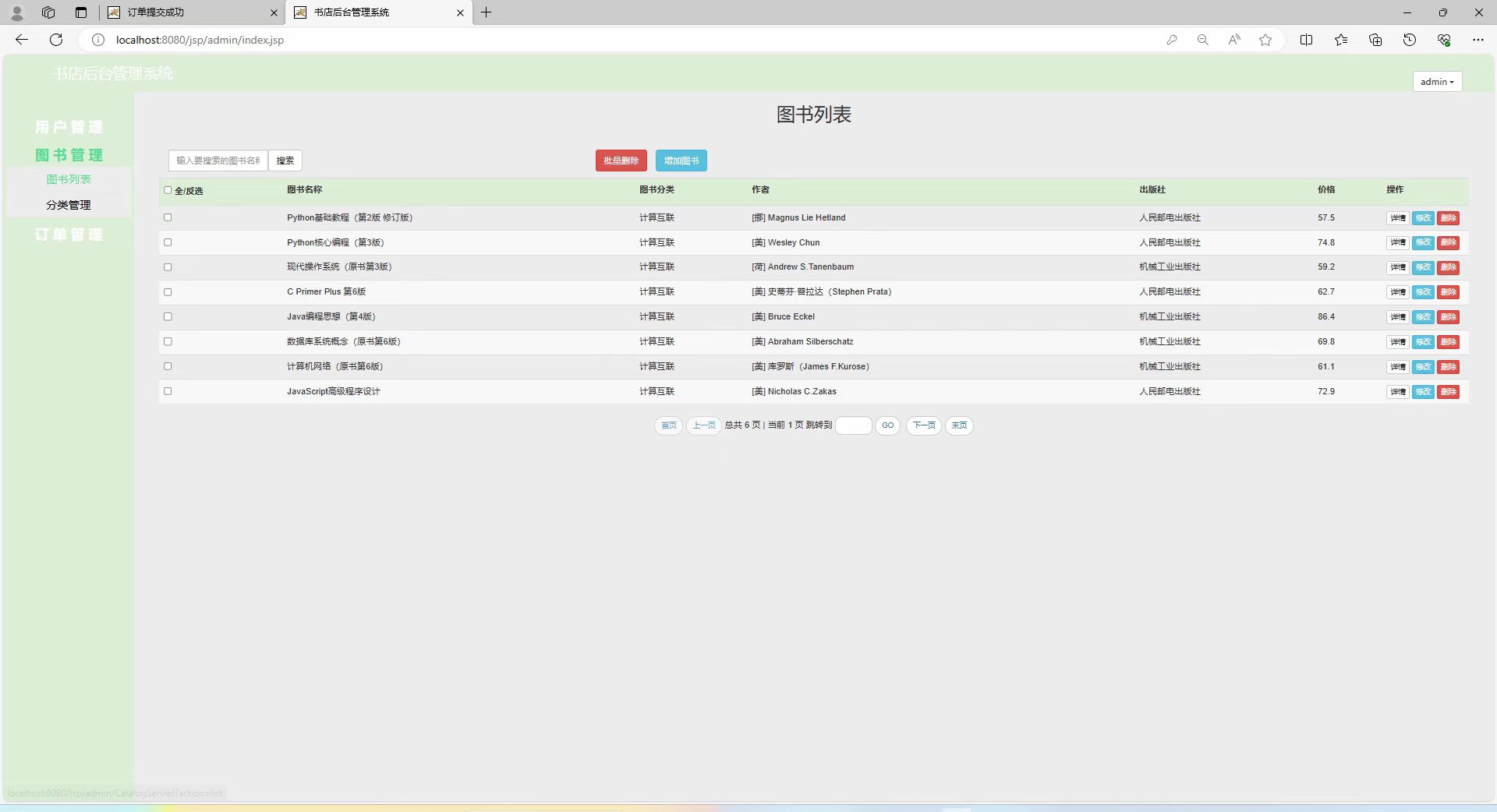This screenshot has width=1497, height=812.
Task: Close the 订单提交成功 tab
Action: [274, 12]
